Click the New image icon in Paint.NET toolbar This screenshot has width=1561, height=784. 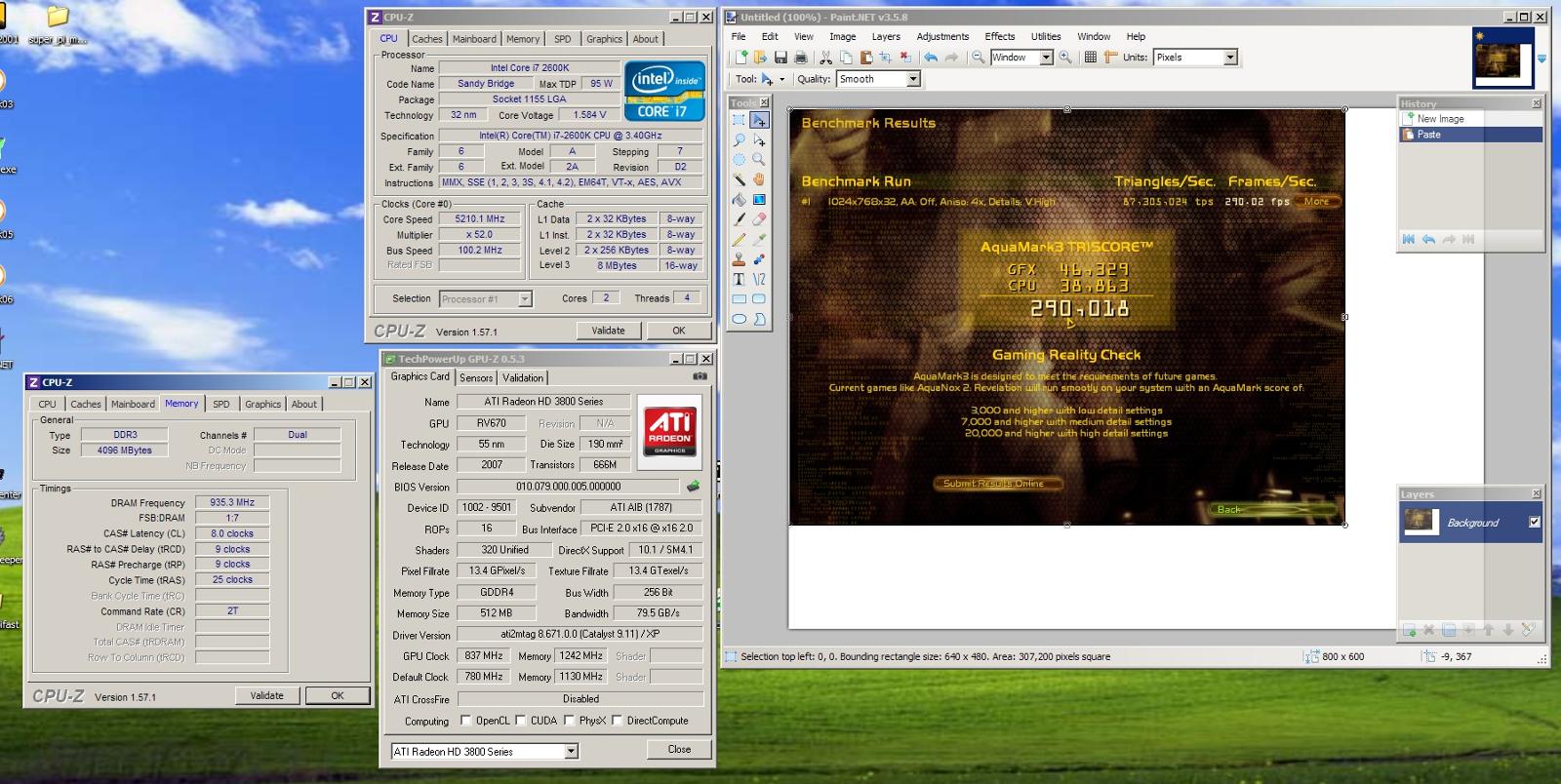[x=740, y=58]
